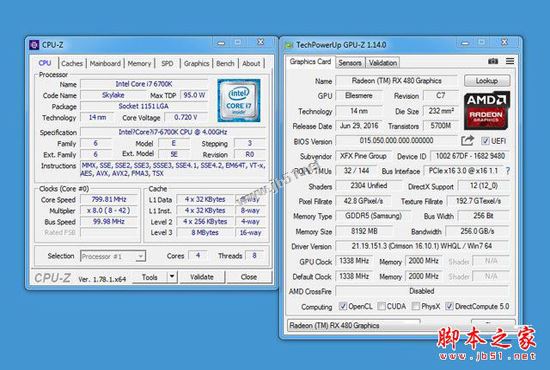This screenshot has width=550, height=370.
Task: Select the Validation tab in GPU-Z
Action: tap(383, 63)
